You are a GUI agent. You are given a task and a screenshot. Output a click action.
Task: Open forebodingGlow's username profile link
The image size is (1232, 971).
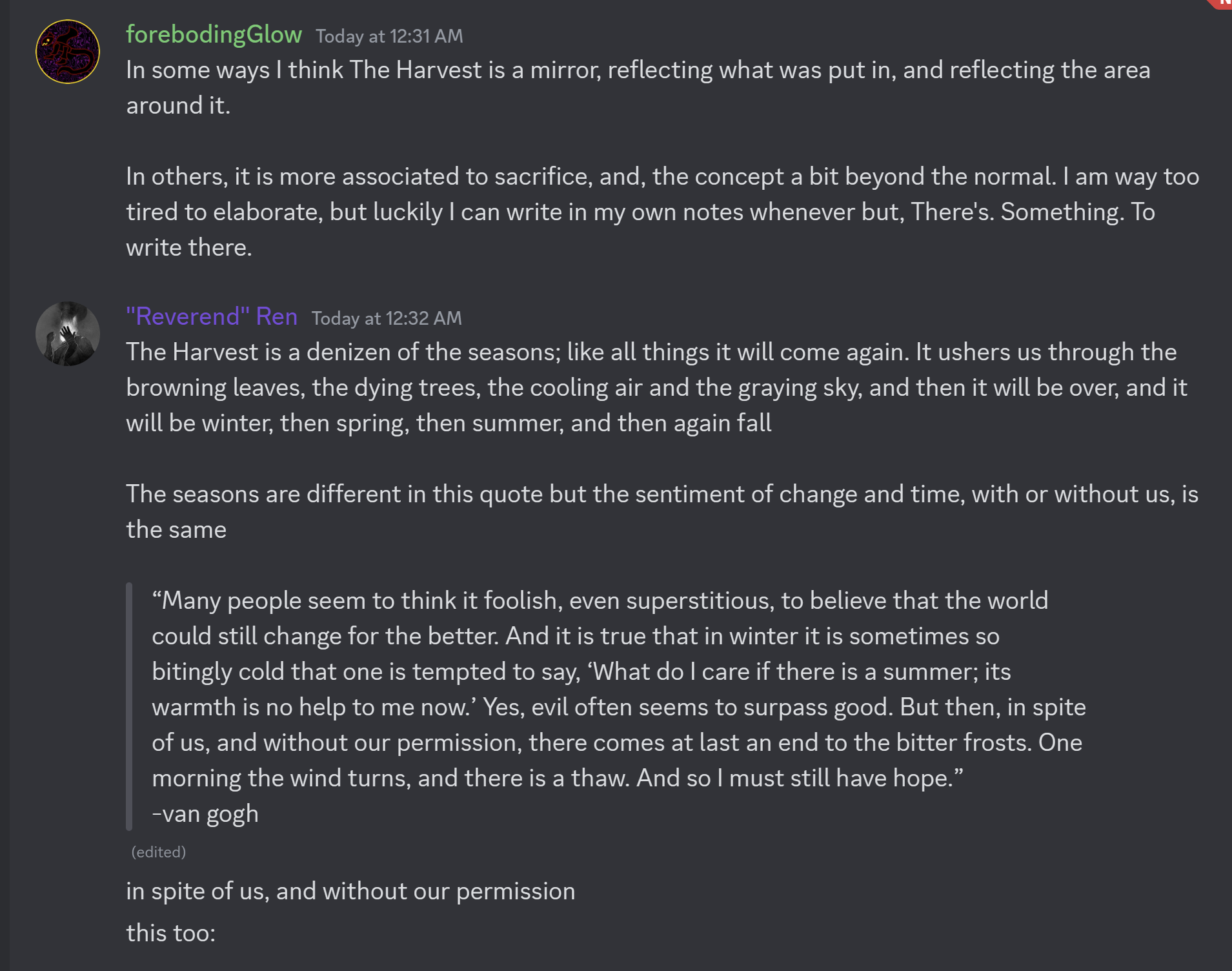214,34
